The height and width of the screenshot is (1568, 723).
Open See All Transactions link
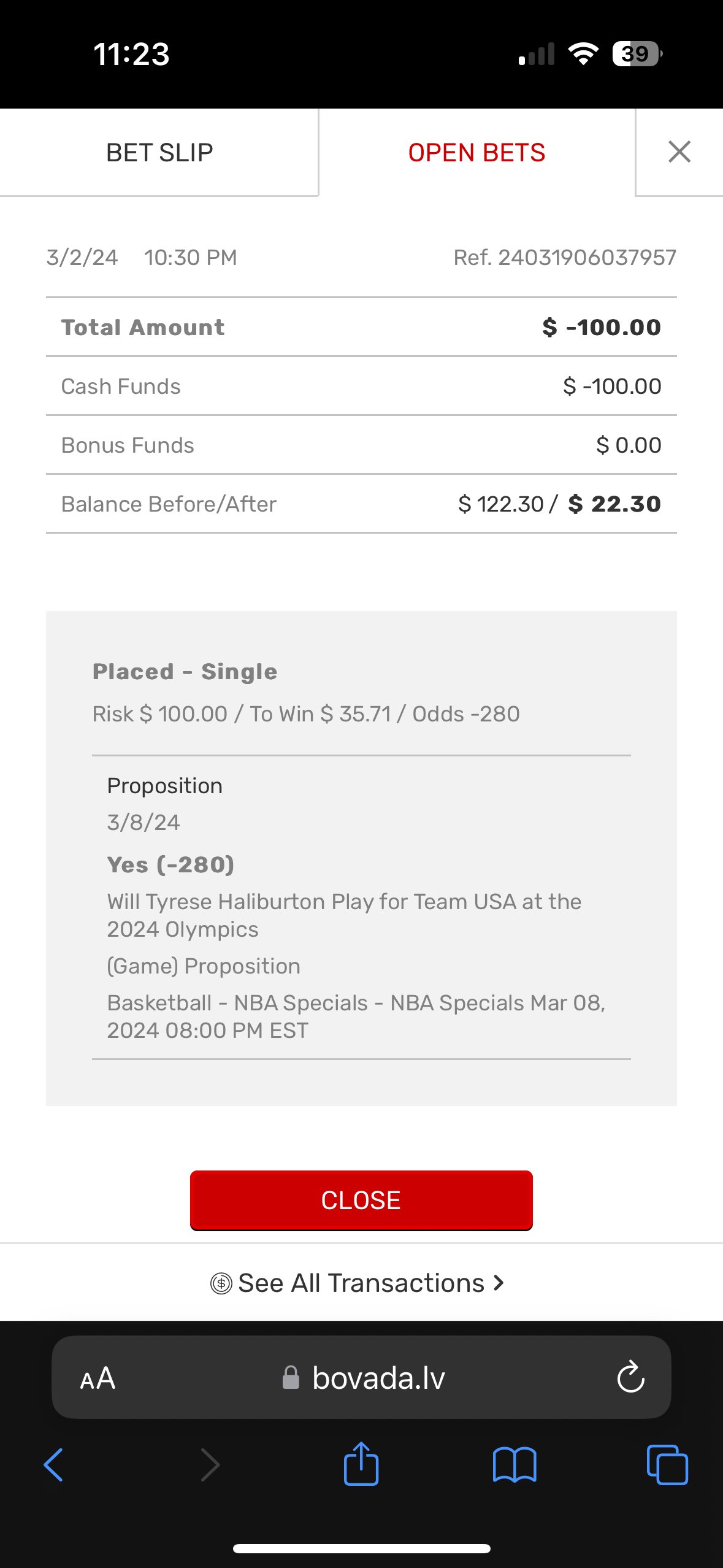[x=361, y=1283]
